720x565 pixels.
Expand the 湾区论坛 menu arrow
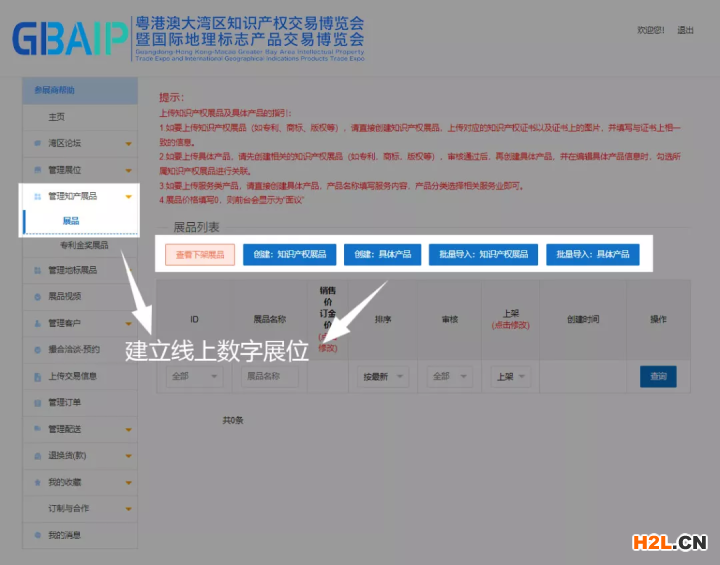point(129,144)
